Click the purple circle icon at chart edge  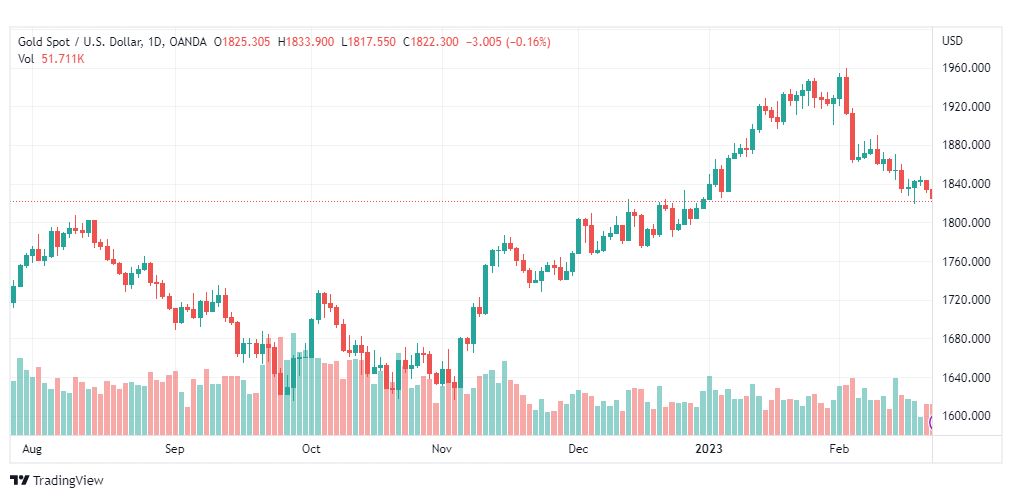931,423
